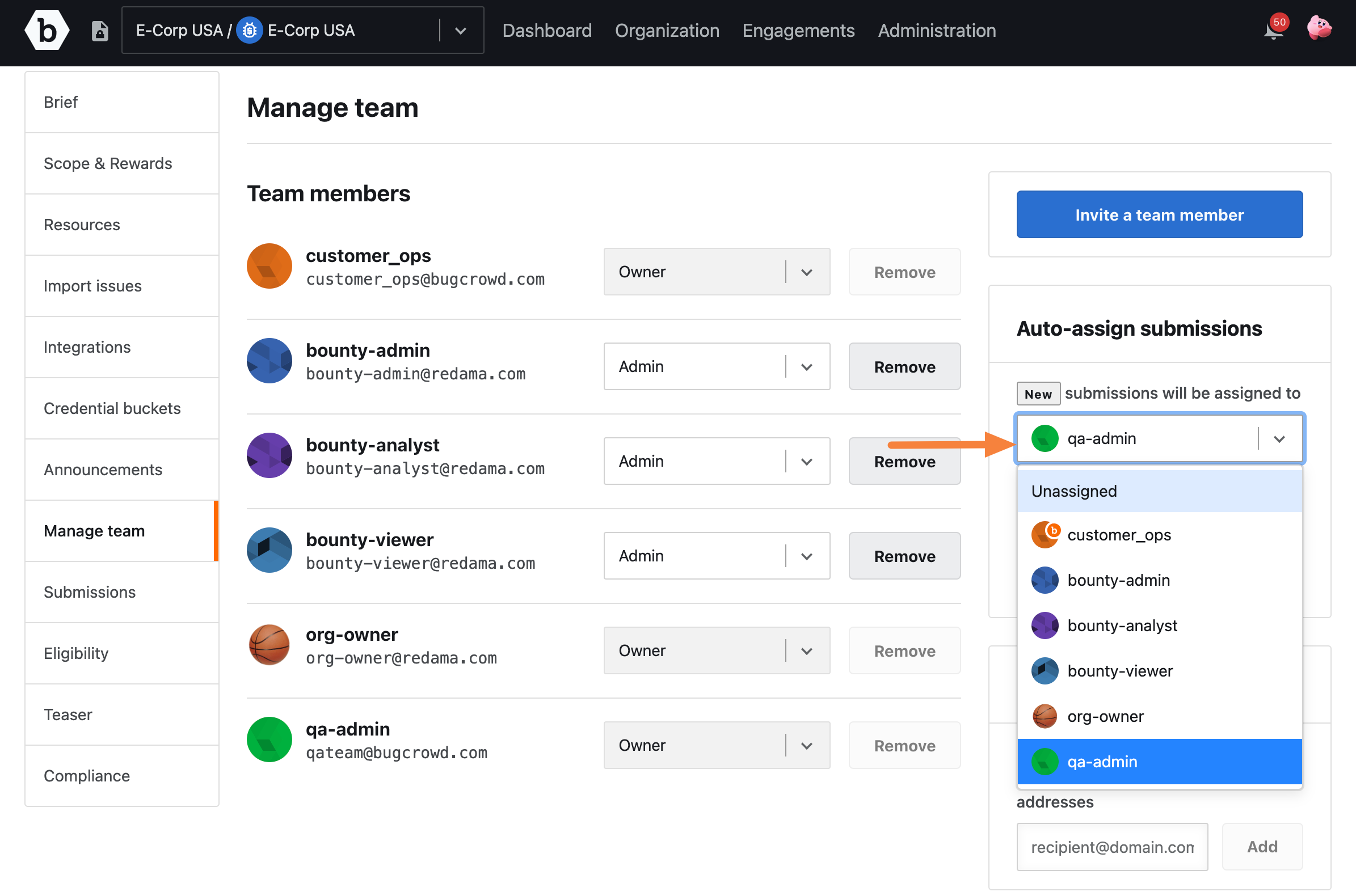The height and width of the screenshot is (896, 1356).
Task: Open Teaser in the sidebar
Action: [122, 715]
